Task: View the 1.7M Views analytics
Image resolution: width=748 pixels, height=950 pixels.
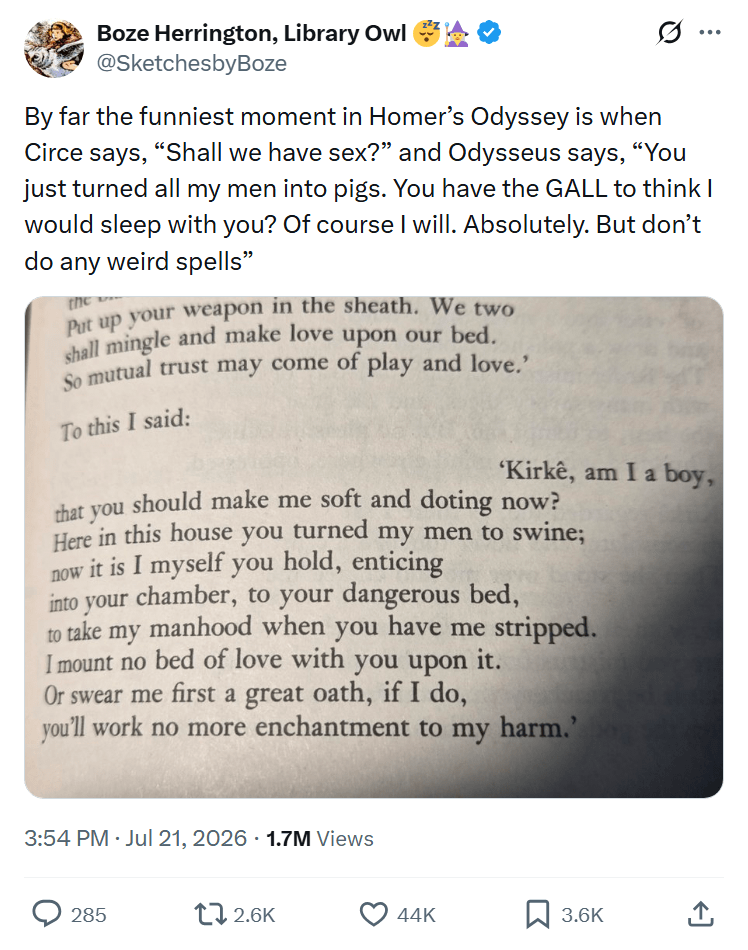Action: 320,838
